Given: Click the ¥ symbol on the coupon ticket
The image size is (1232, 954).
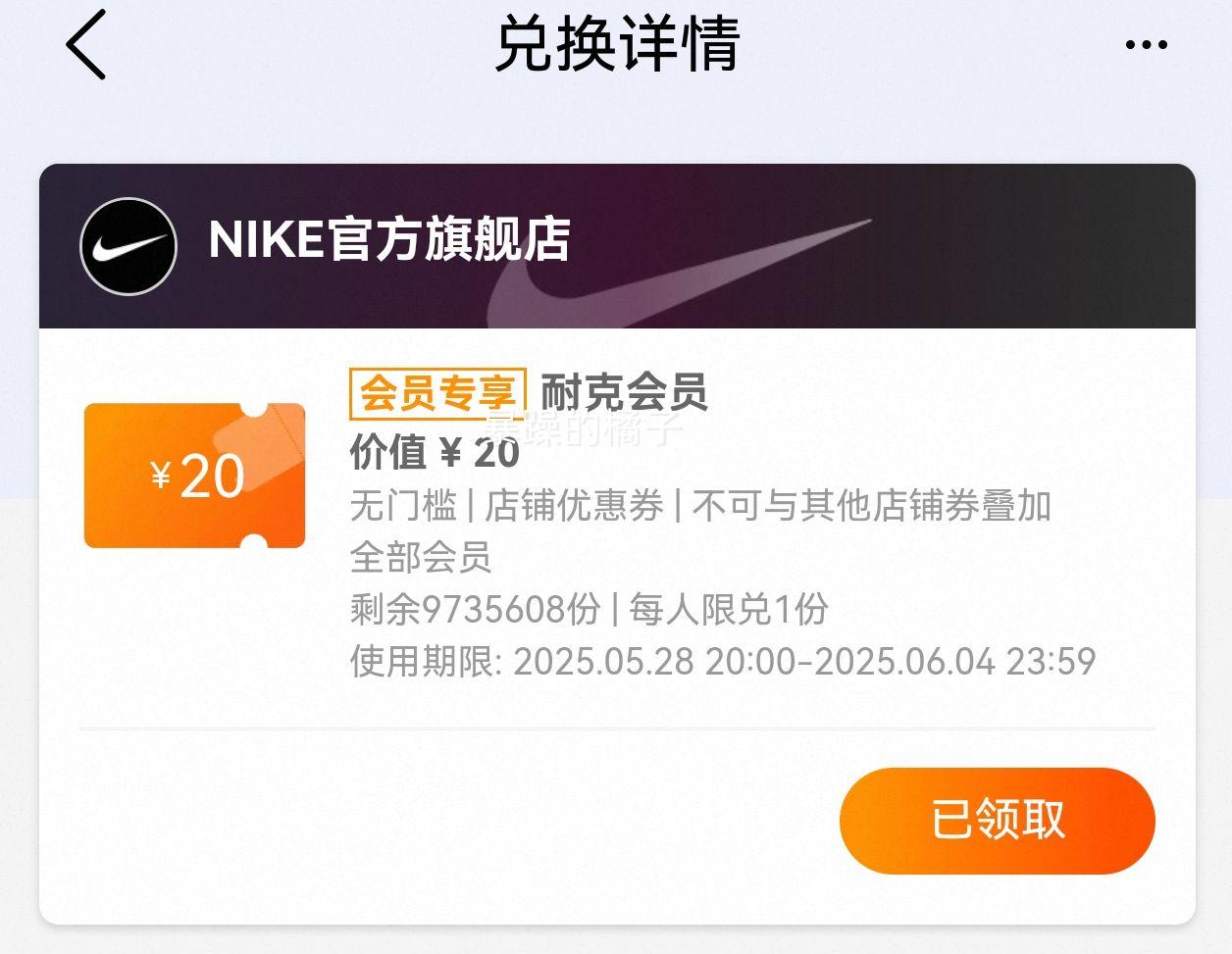Looking at the screenshot, I should click(x=161, y=477).
